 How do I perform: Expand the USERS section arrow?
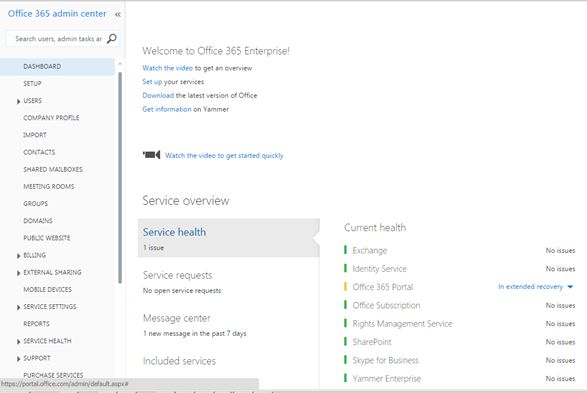tap(18, 101)
